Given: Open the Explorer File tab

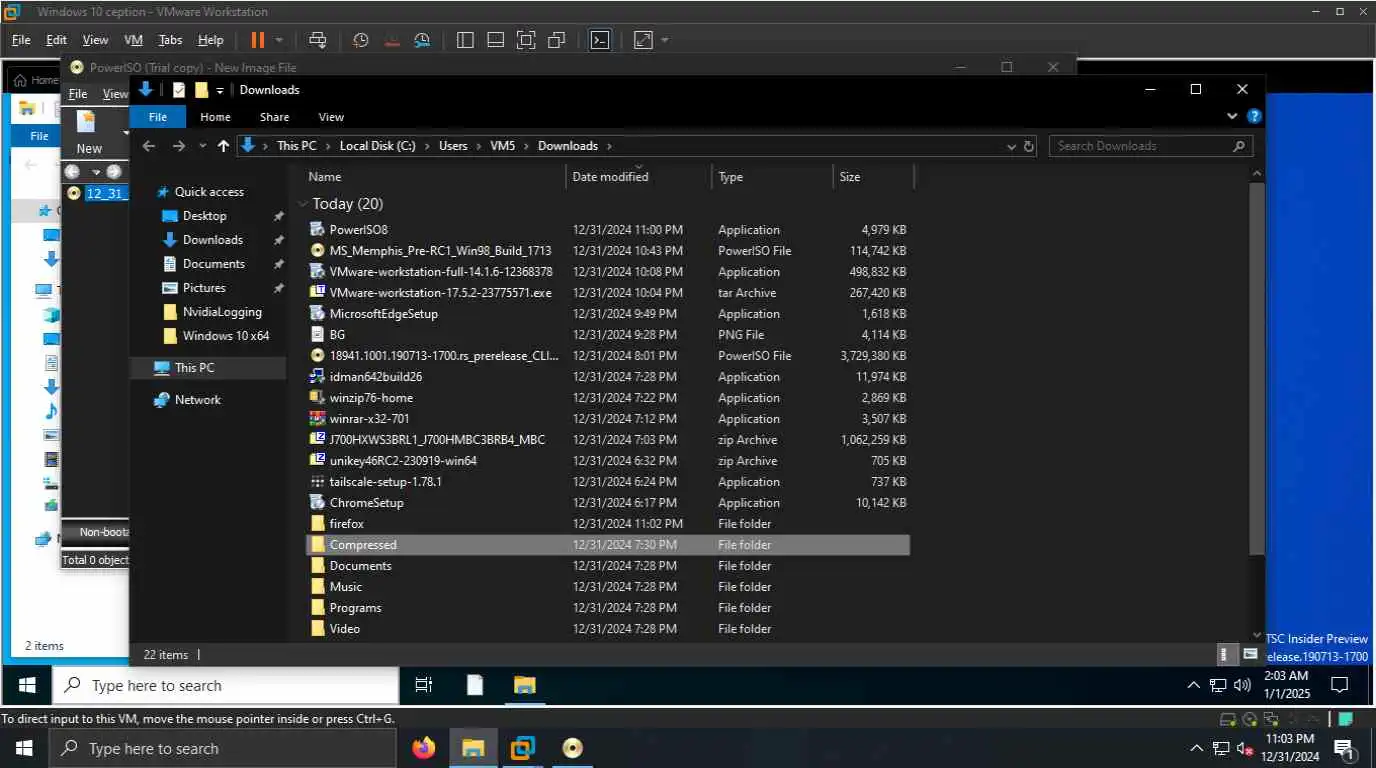Looking at the screenshot, I should [x=157, y=117].
